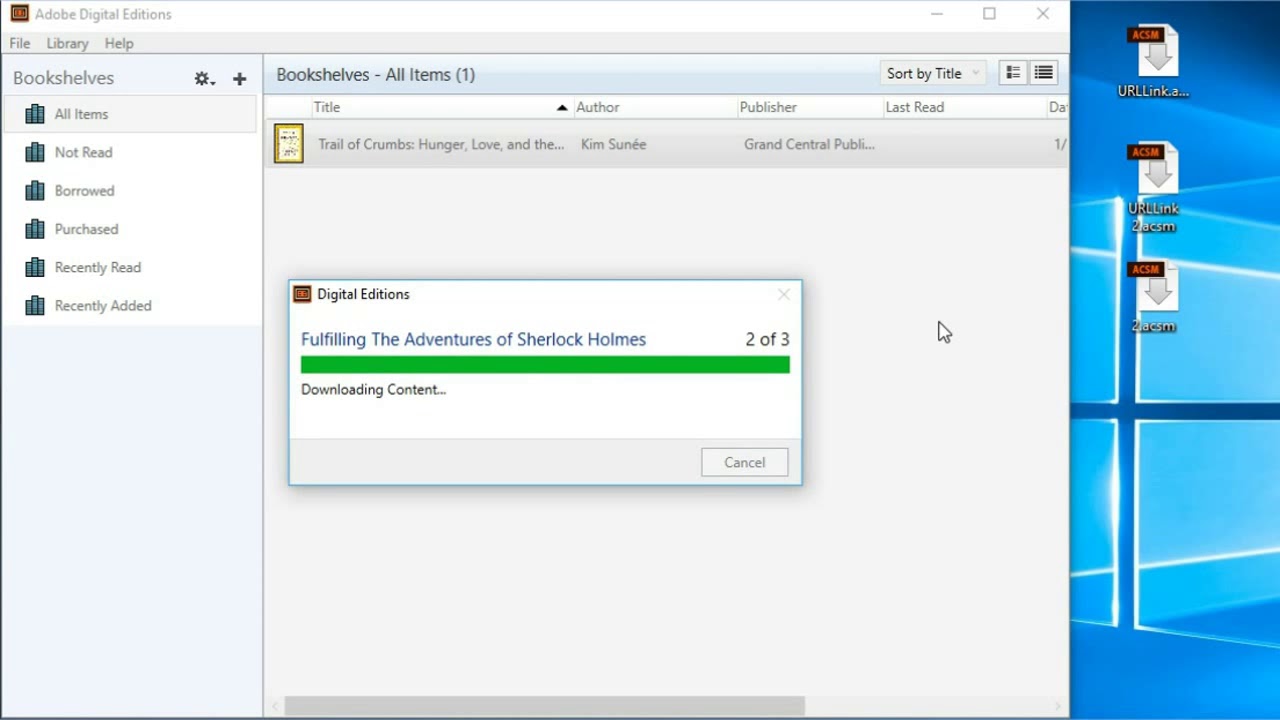Click the scrollbar right arrow
The width and height of the screenshot is (1280, 720).
pos(1059,707)
